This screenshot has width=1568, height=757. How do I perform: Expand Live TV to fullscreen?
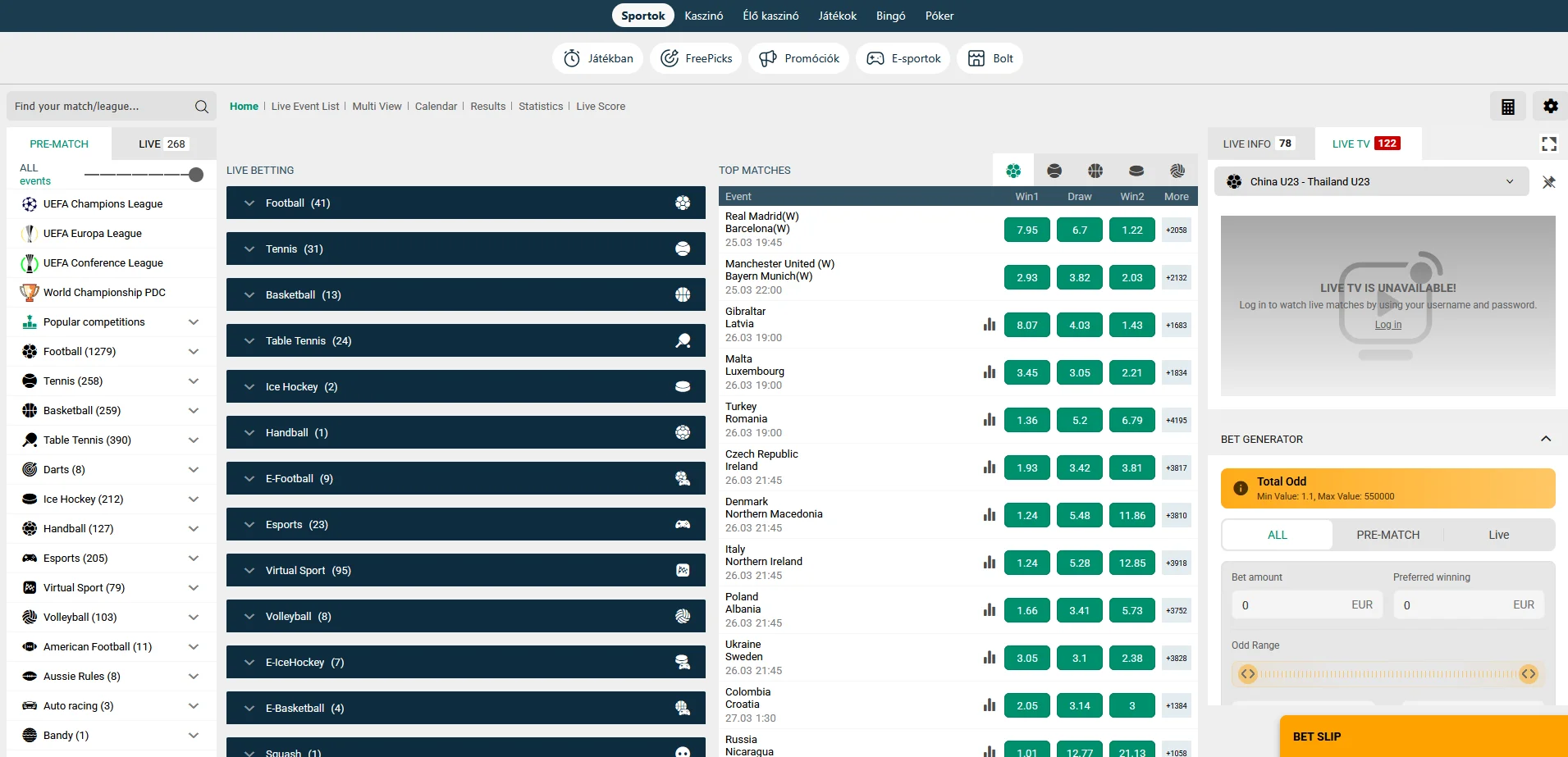[x=1548, y=144]
